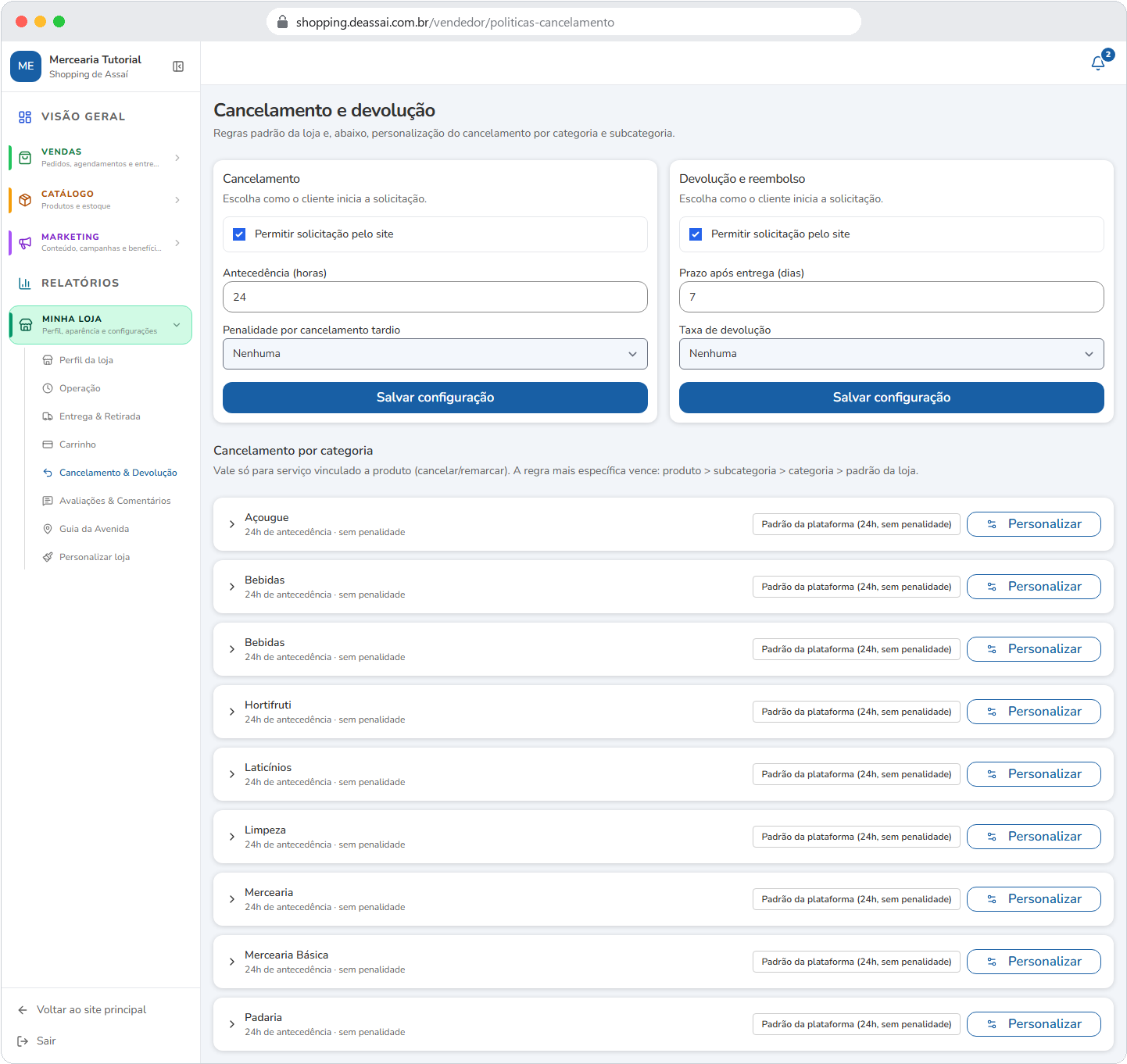The width and height of the screenshot is (1127, 1064).
Task: Click the Antecedência (horas) input field
Action: [435, 297]
